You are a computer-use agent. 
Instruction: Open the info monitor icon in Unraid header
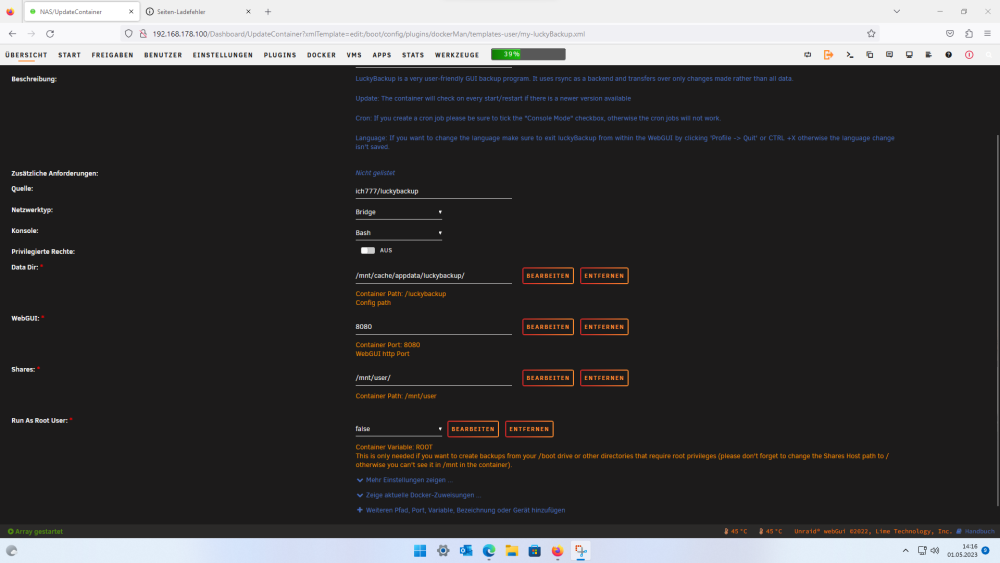(x=909, y=55)
